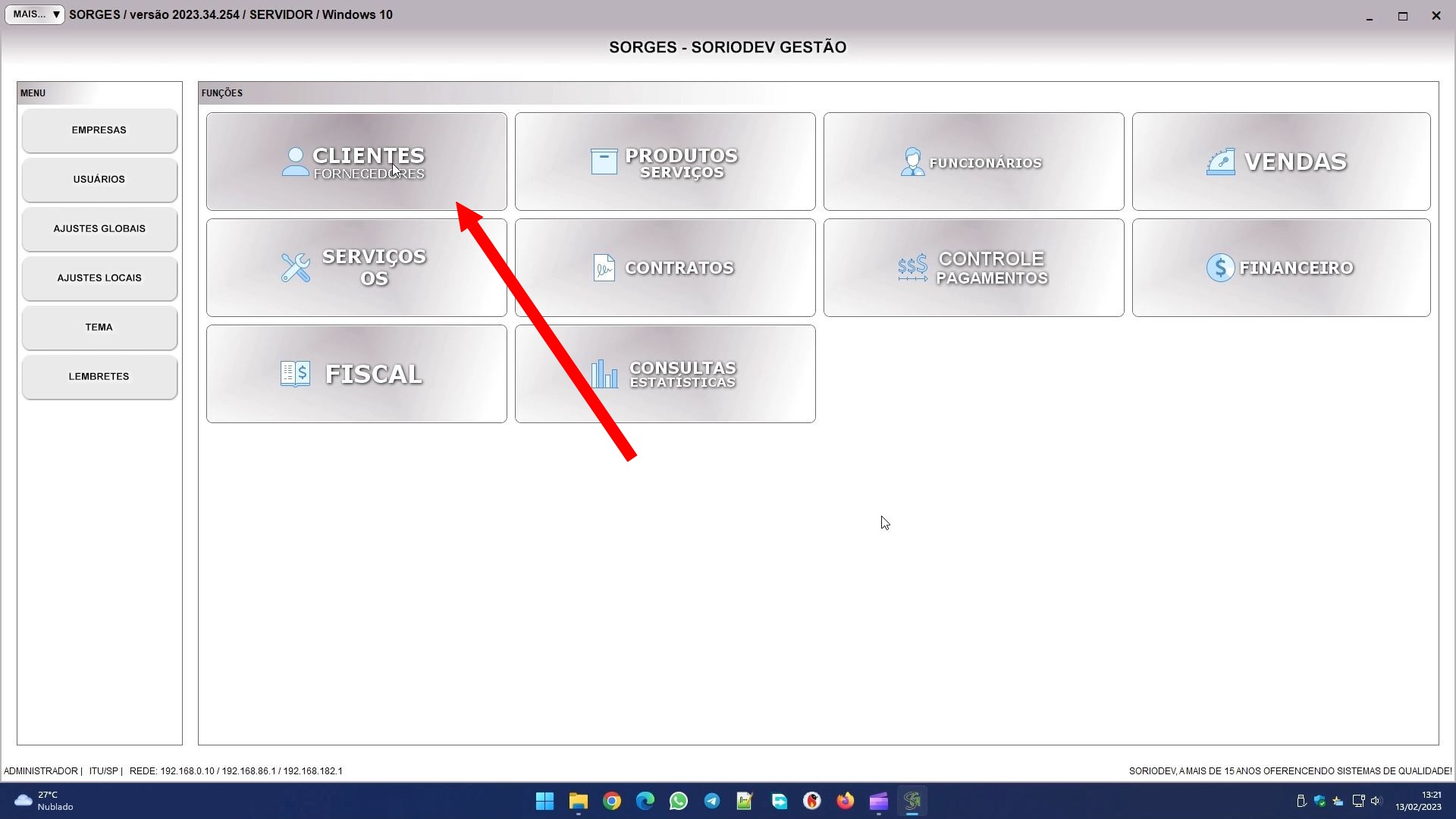The width and height of the screenshot is (1456, 819).
Task: Click the Empresas menu button
Action: 99,130
